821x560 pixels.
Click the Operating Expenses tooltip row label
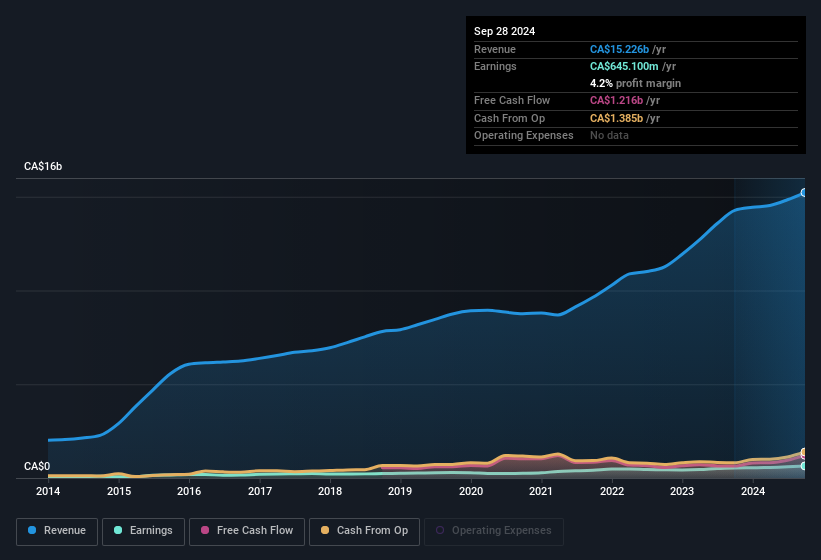pyautogui.click(x=524, y=136)
